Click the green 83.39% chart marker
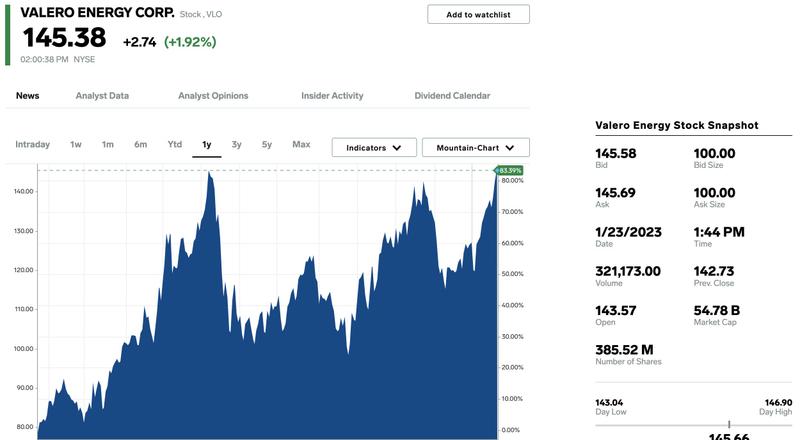Image resolution: width=800 pixels, height=440 pixels. 509,170
